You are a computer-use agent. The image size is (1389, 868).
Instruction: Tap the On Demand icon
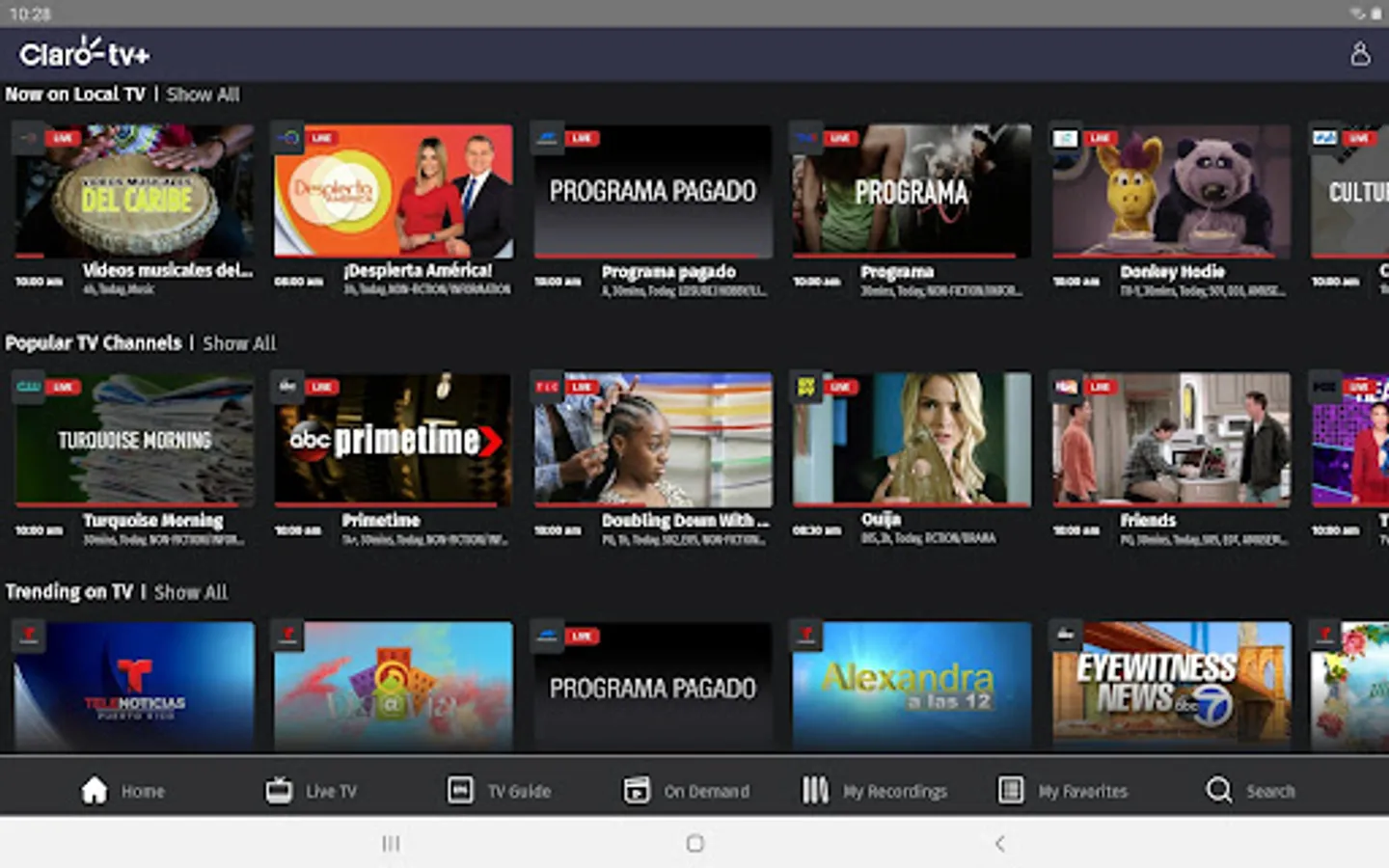point(637,790)
